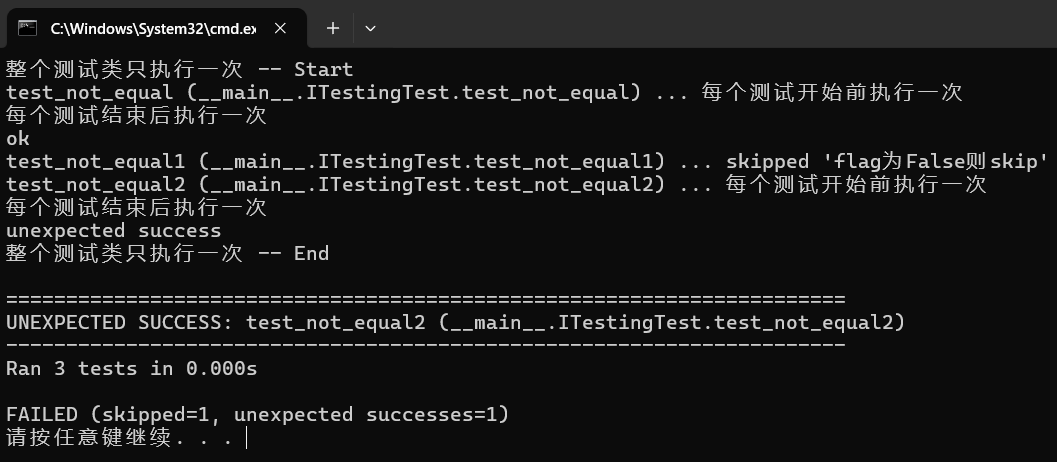This screenshot has width=1057, height=462.
Task: Expand the new tab profile dropdown chevron
Action: click(370, 28)
